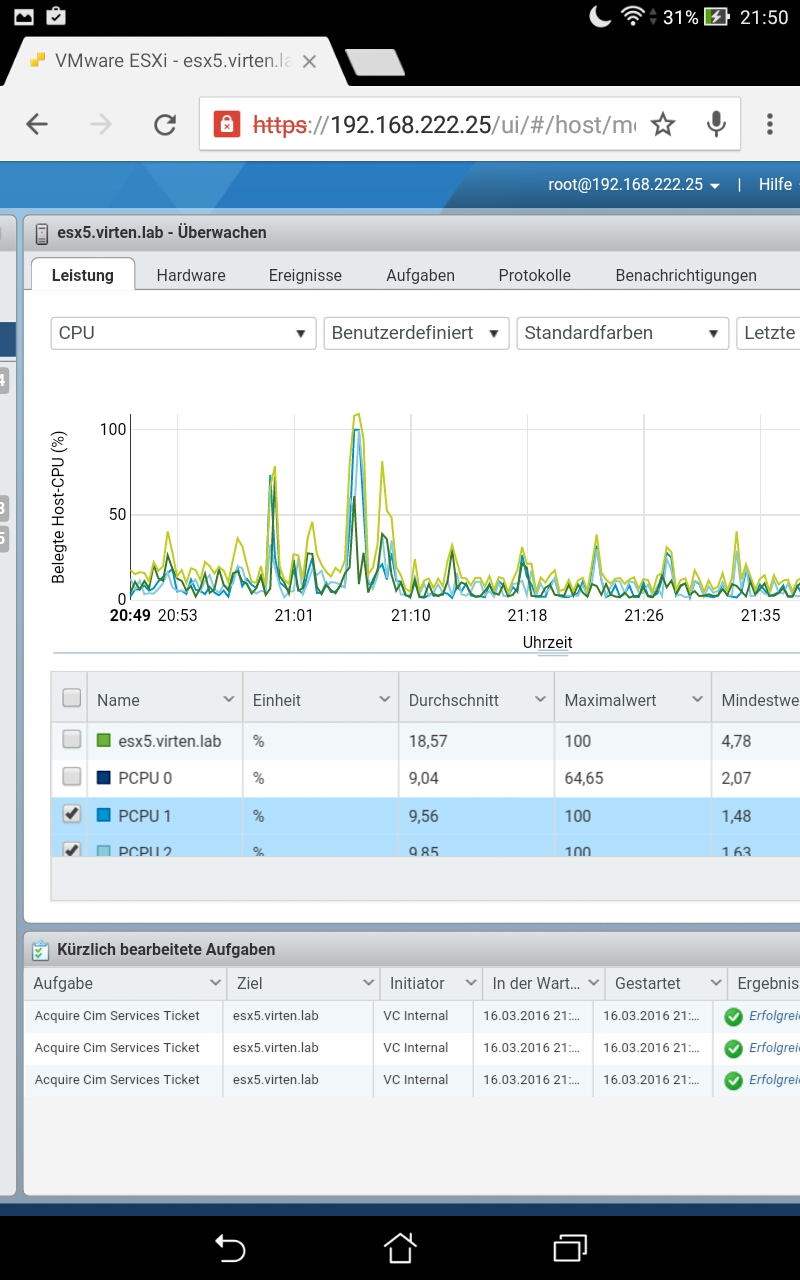800x1280 pixels.
Task: Open Ziel column dropdown in tasks
Action: pos(368,983)
